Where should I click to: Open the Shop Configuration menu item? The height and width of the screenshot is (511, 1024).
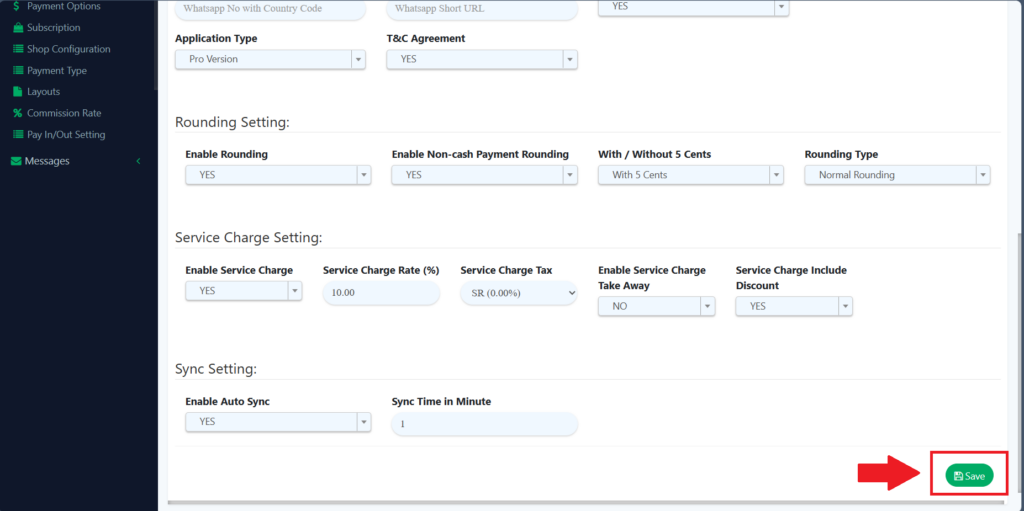[68, 49]
